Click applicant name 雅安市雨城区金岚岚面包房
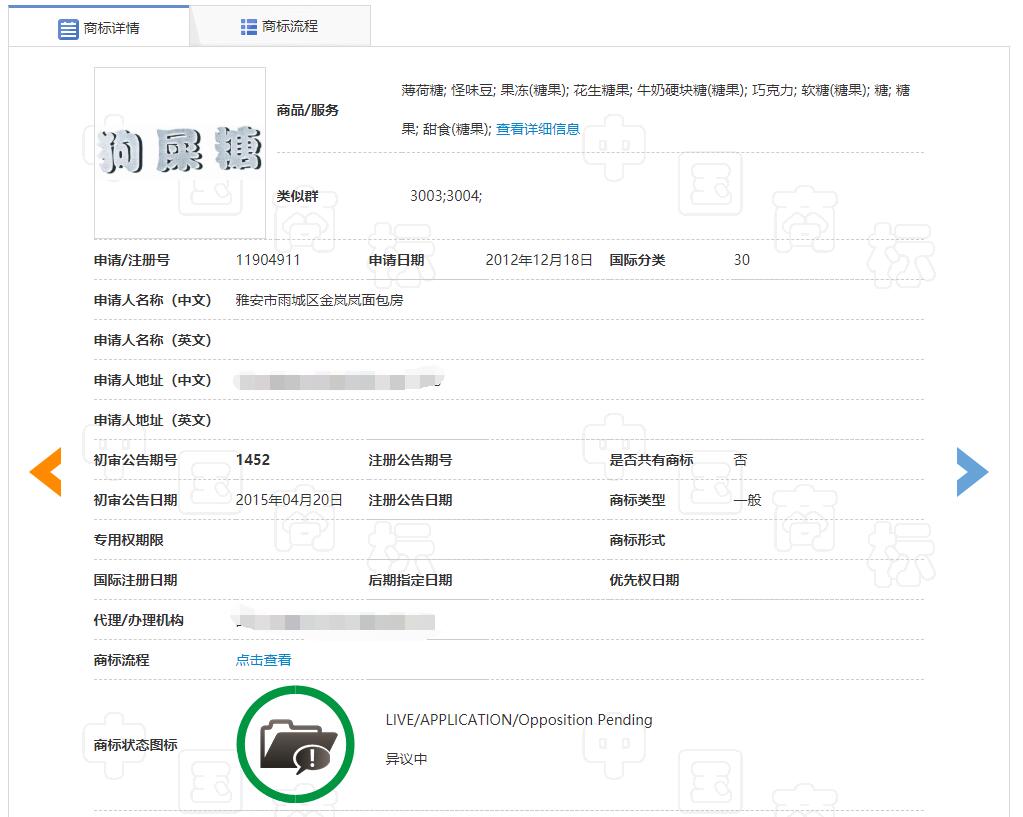The width and height of the screenshot is (1023, 817). pos(319,300)
